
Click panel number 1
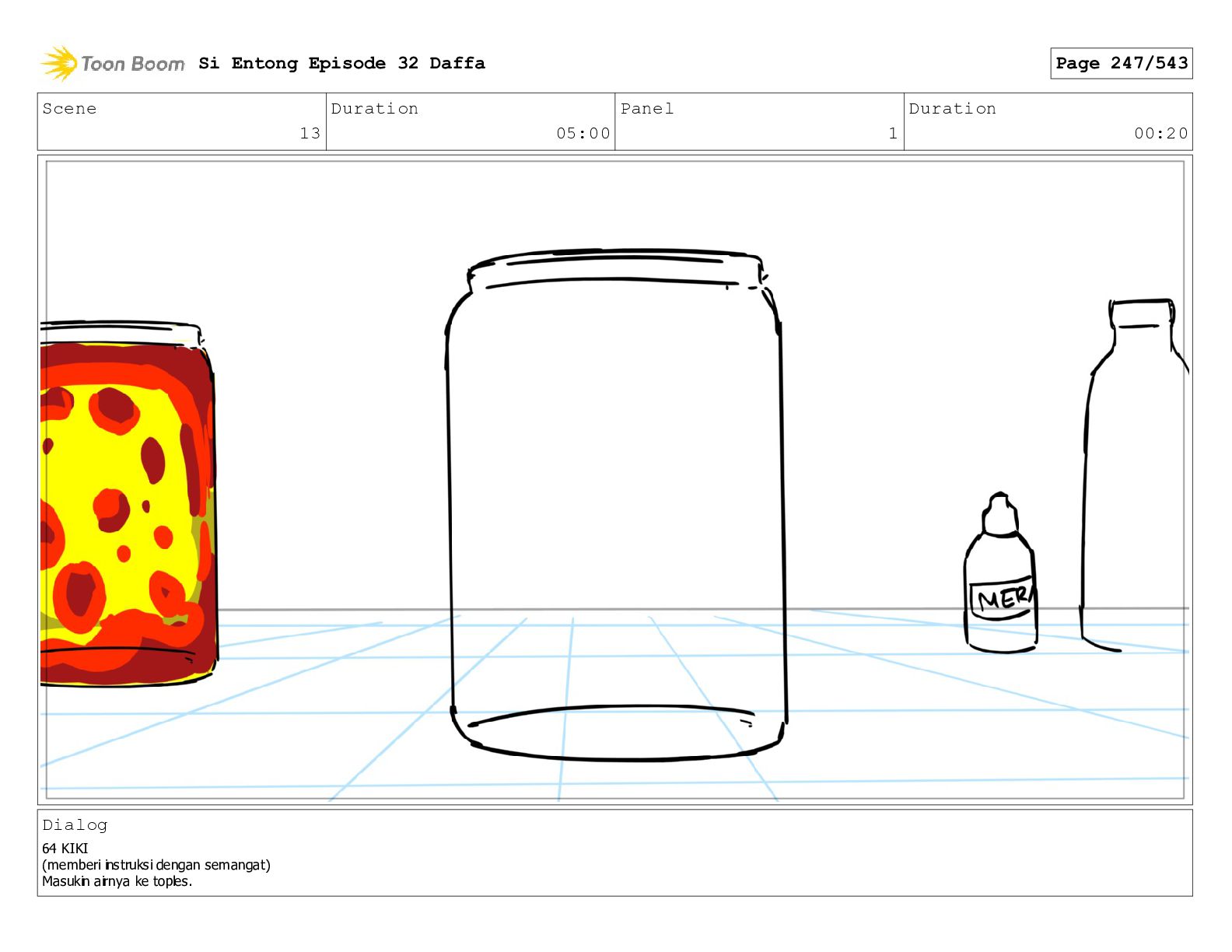[x=893, y=133]
